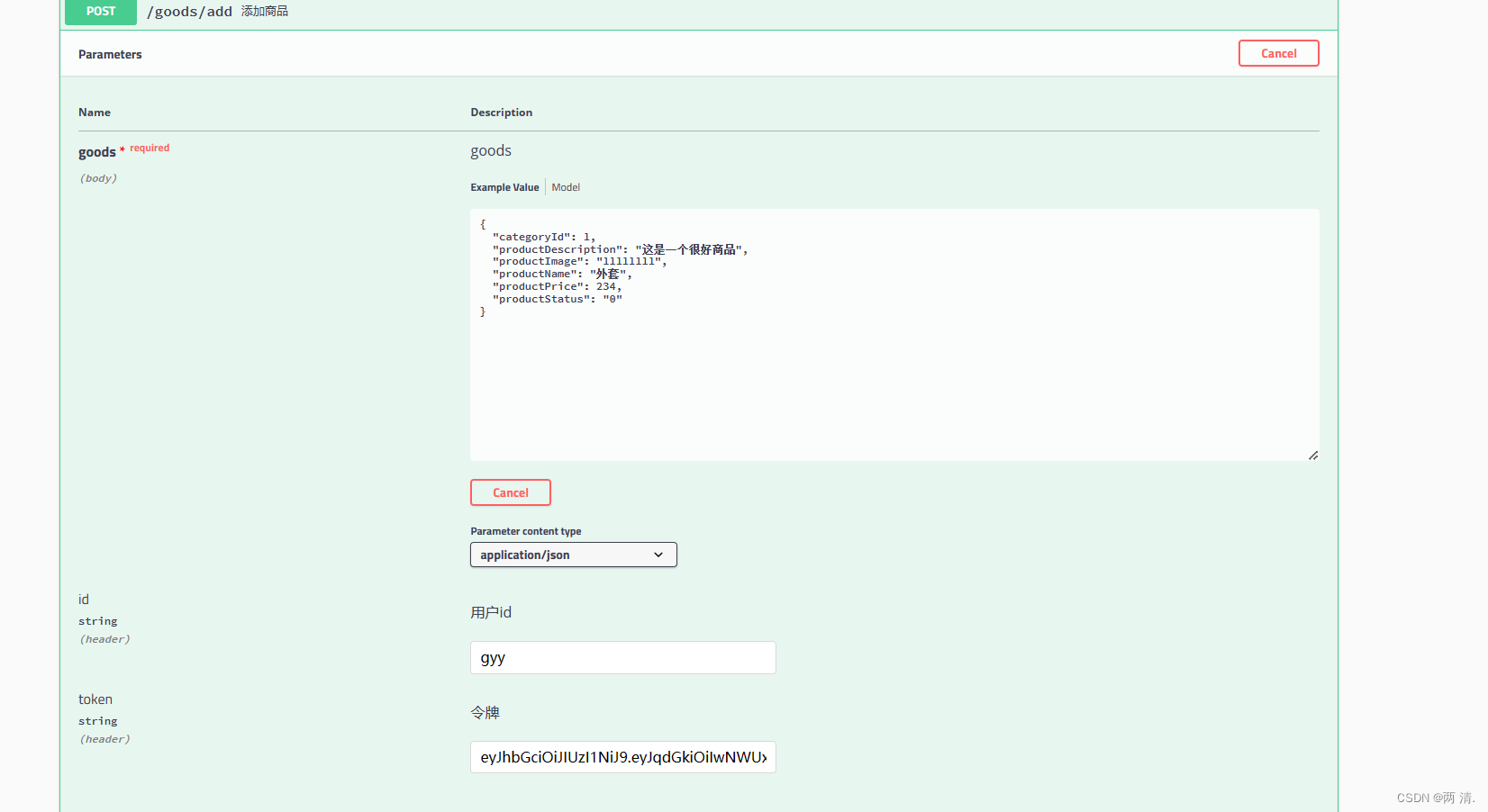Click the "productName" line in JSON body
This screenshot has height=812, width=1488.
[x=562, y=274]
